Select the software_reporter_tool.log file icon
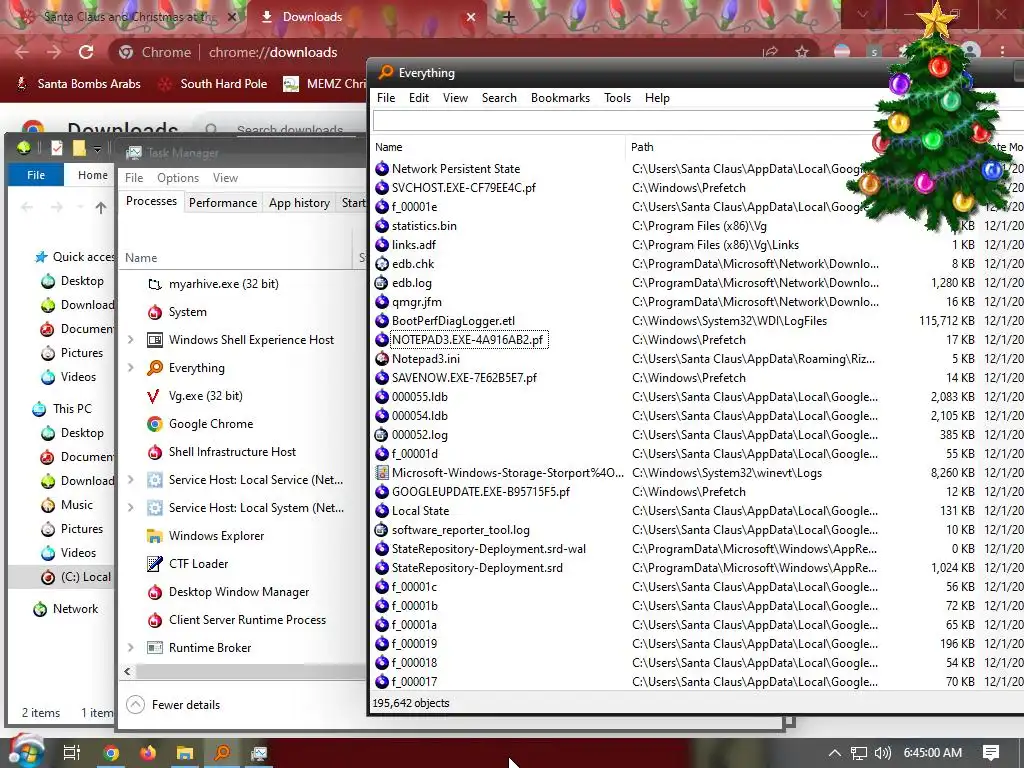Viewport: 1024px width, 768px height. 382,530
